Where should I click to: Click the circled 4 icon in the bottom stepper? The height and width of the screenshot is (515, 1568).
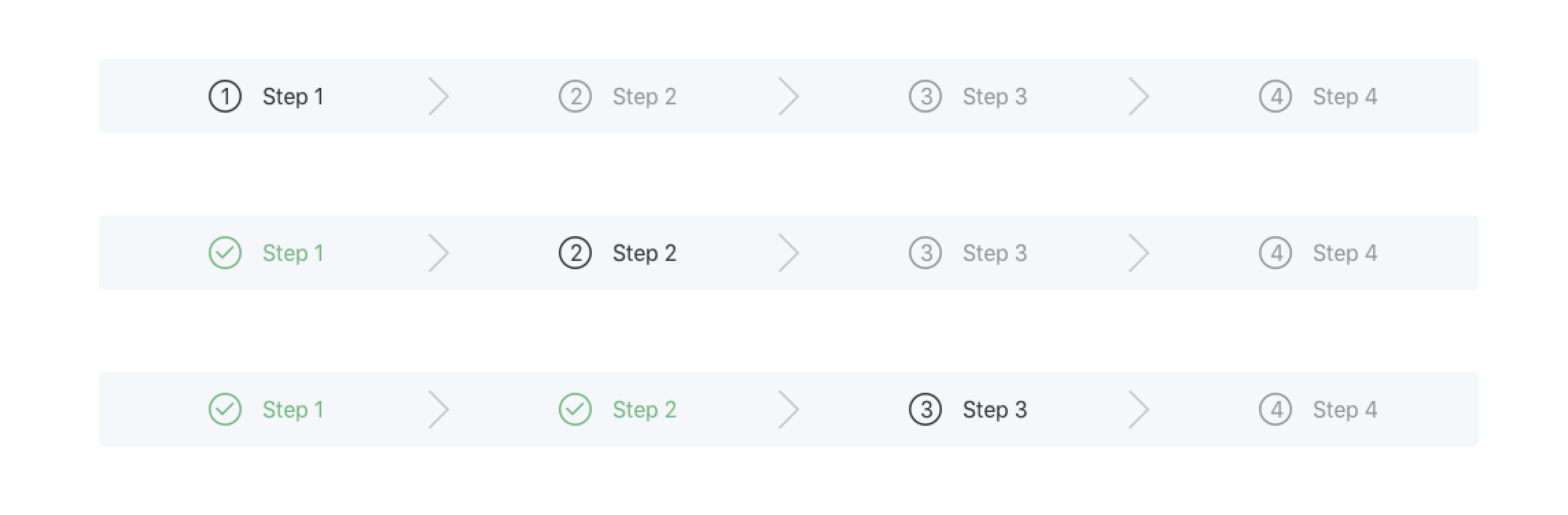[x=1276, y=409]
